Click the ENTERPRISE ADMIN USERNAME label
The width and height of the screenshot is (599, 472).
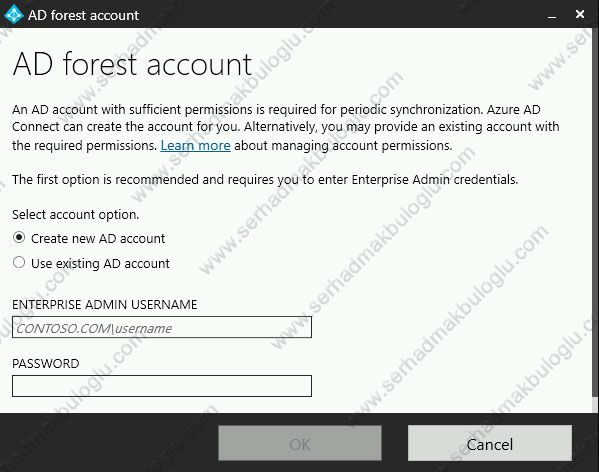click(x=105, y=304)
